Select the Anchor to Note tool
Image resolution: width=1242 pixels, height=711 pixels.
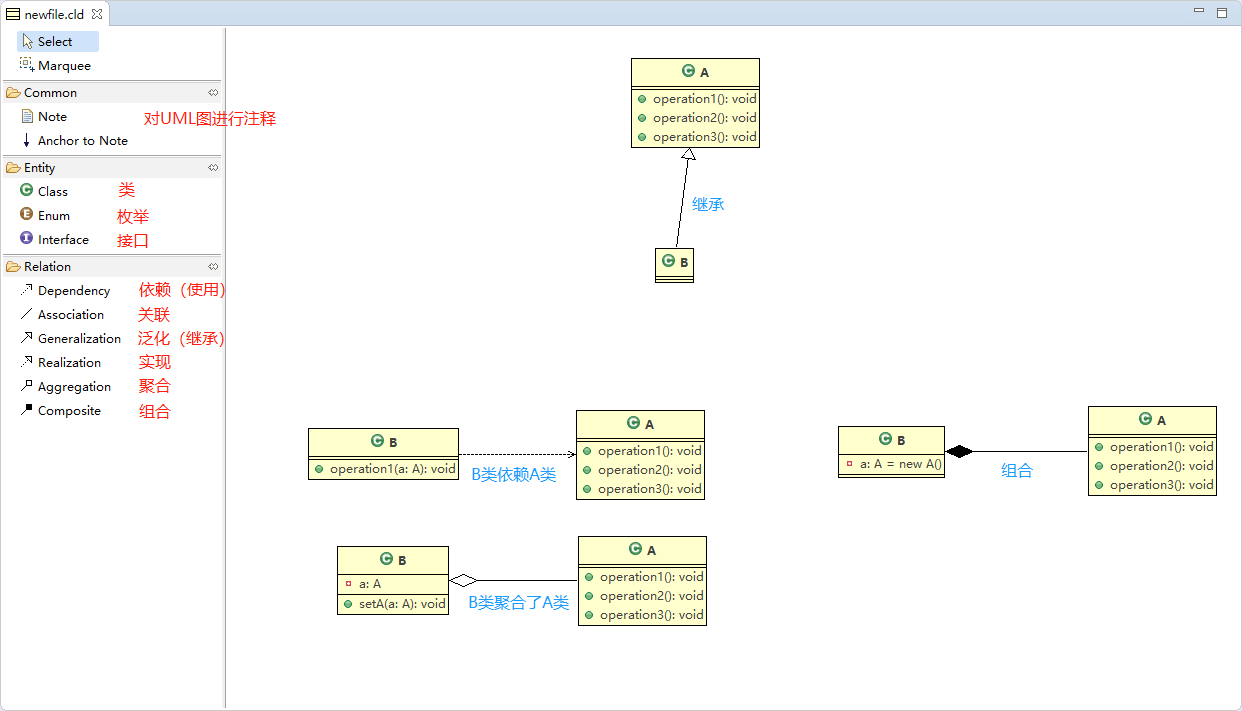pos(74,140)
